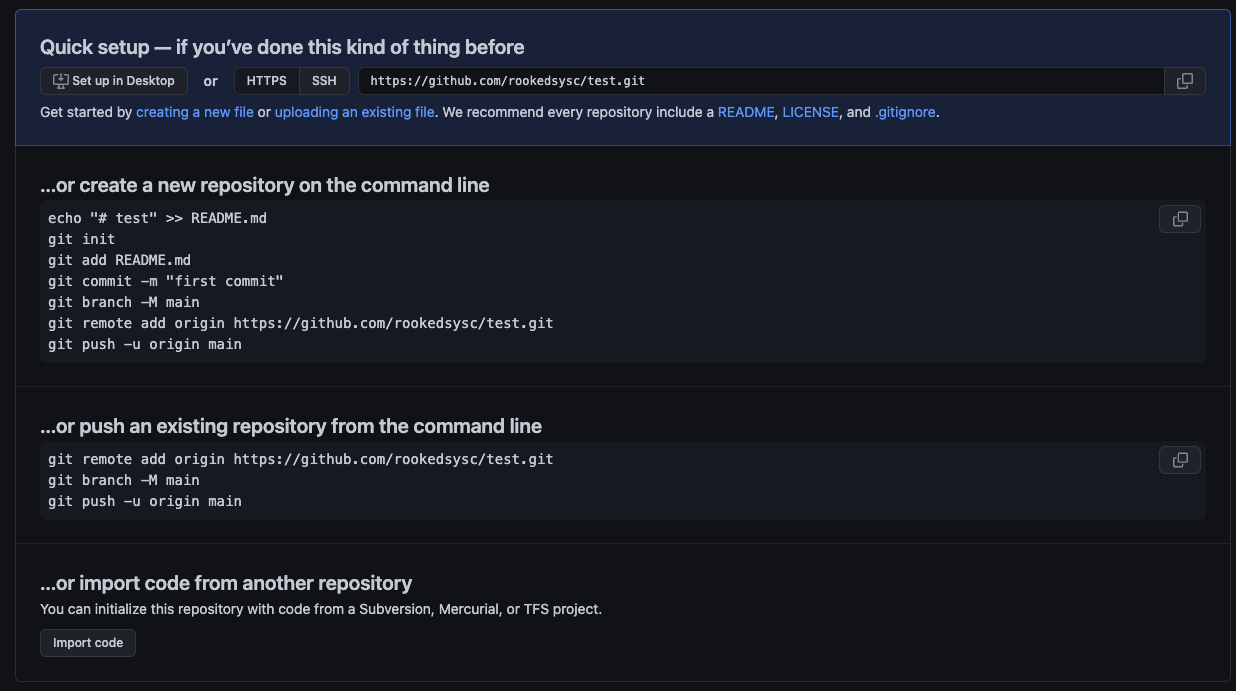Click the git commit -m "first commit" line
Screen dimensions: 1236x691
point(165,281)
